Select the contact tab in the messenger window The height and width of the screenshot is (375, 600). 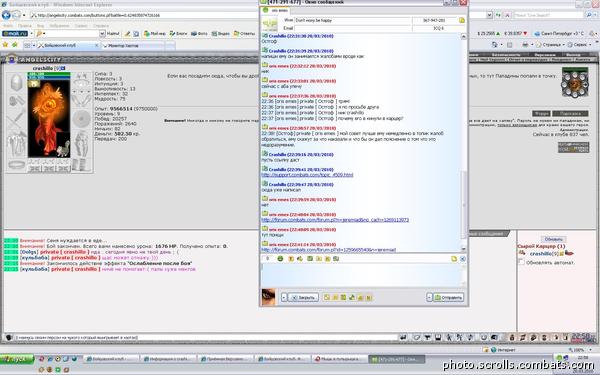point(275,10)
